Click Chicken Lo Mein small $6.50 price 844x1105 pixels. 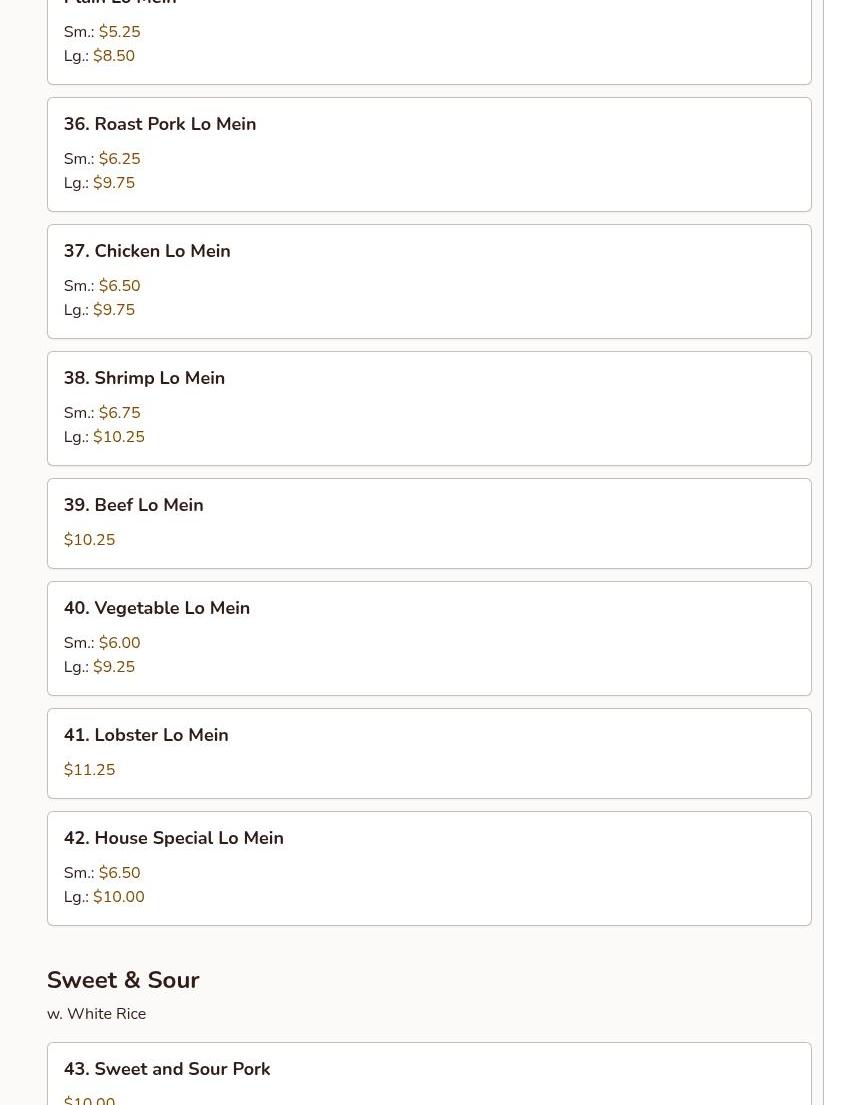coord(119,286)
